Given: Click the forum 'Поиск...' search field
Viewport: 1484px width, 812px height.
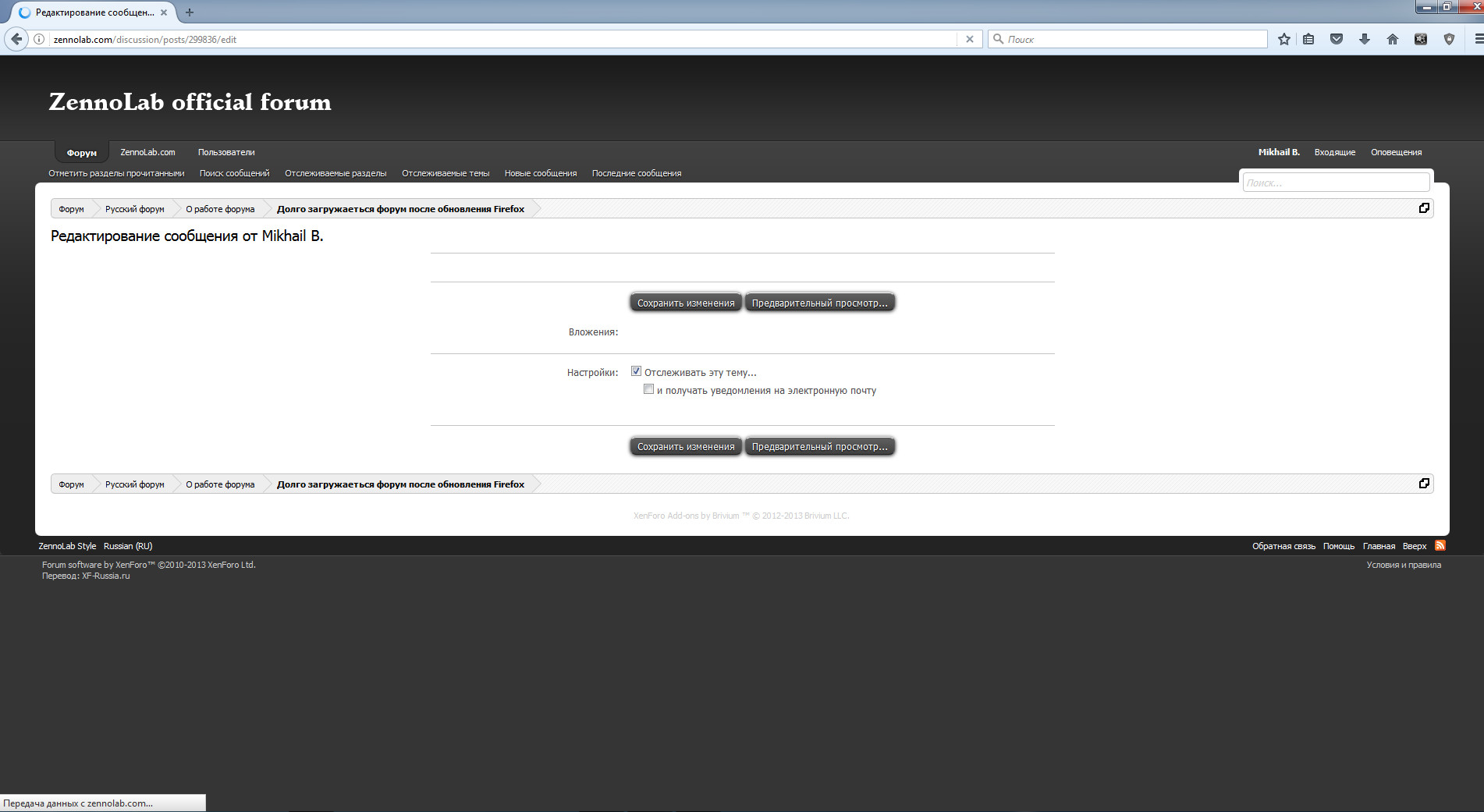Looking at the screenshot, I should 1336,183.
